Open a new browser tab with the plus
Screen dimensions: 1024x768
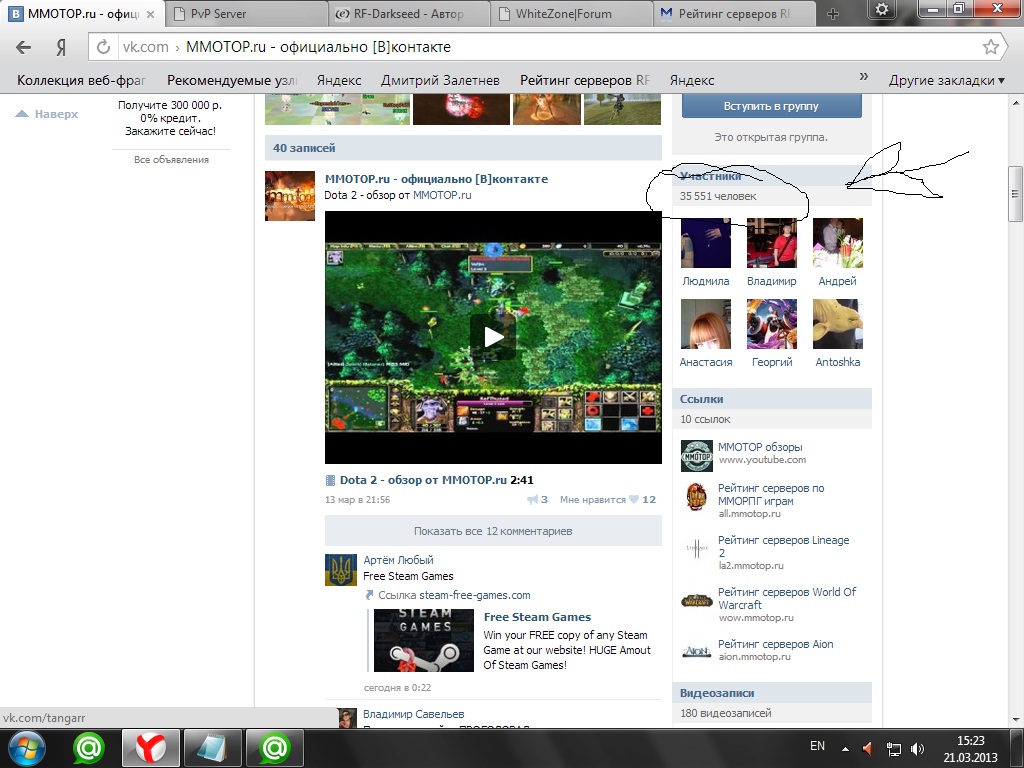833,14
